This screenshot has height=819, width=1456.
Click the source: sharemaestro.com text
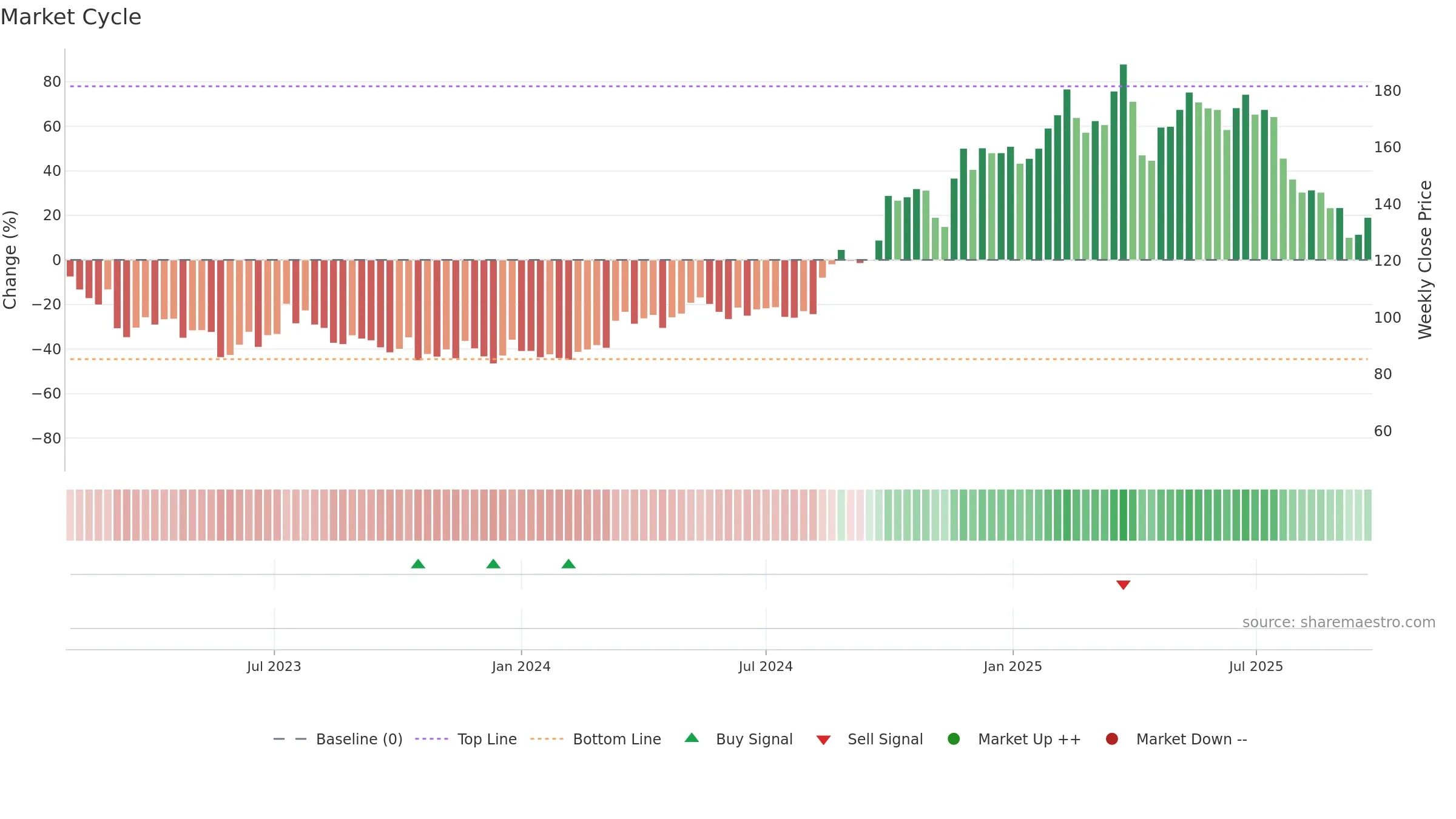(x=1339, y=622)
